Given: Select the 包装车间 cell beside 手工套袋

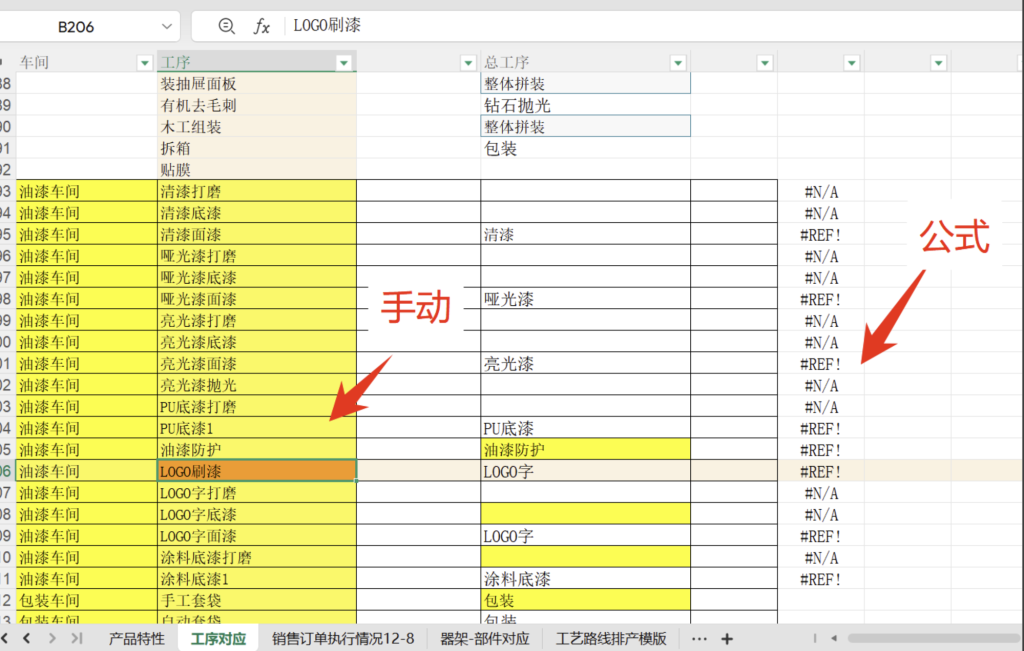Looking at the screenshot, I should pyautogui.click(x=86, y=601).
